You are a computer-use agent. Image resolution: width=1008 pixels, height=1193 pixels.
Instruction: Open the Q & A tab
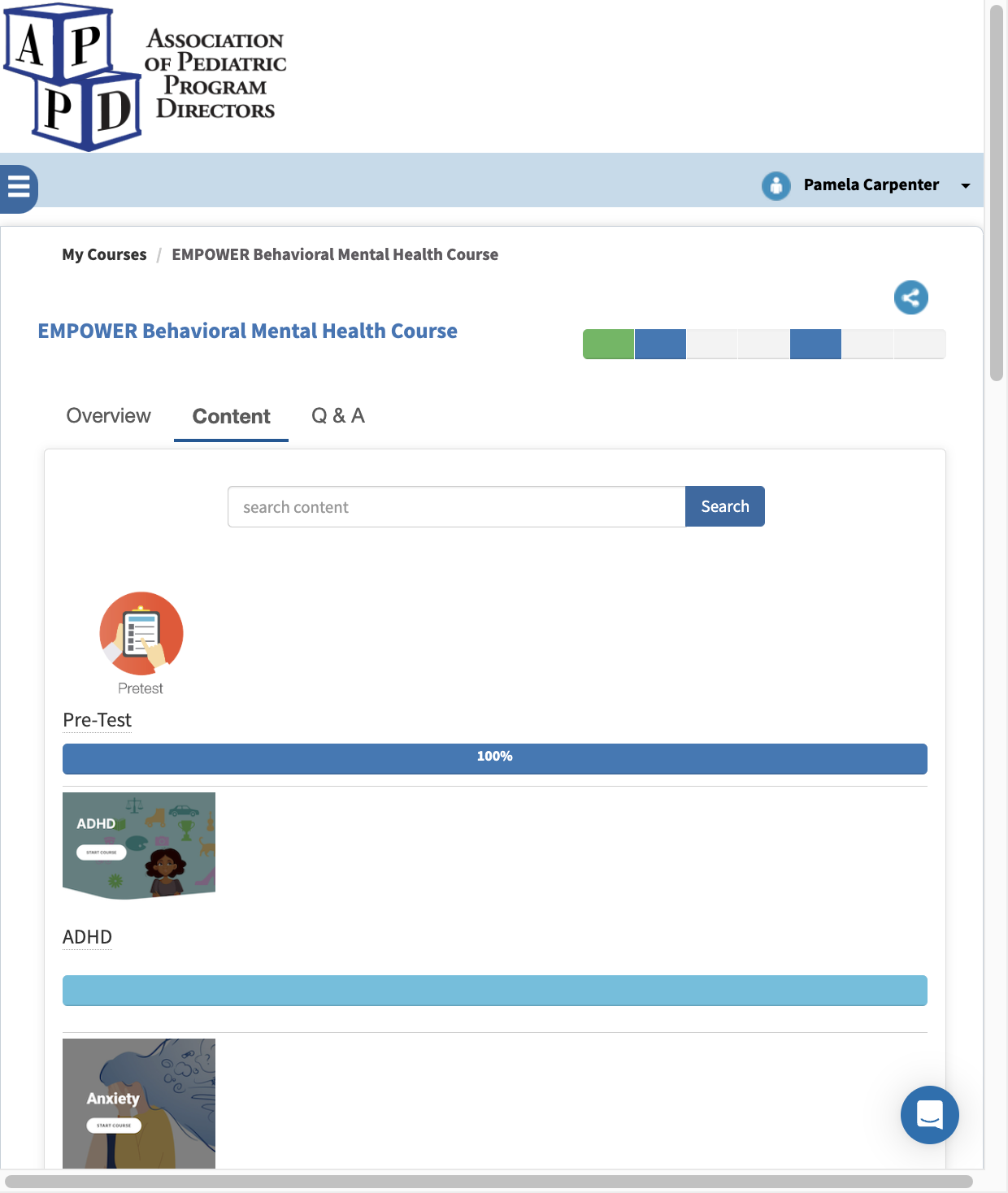coord(338,415)
